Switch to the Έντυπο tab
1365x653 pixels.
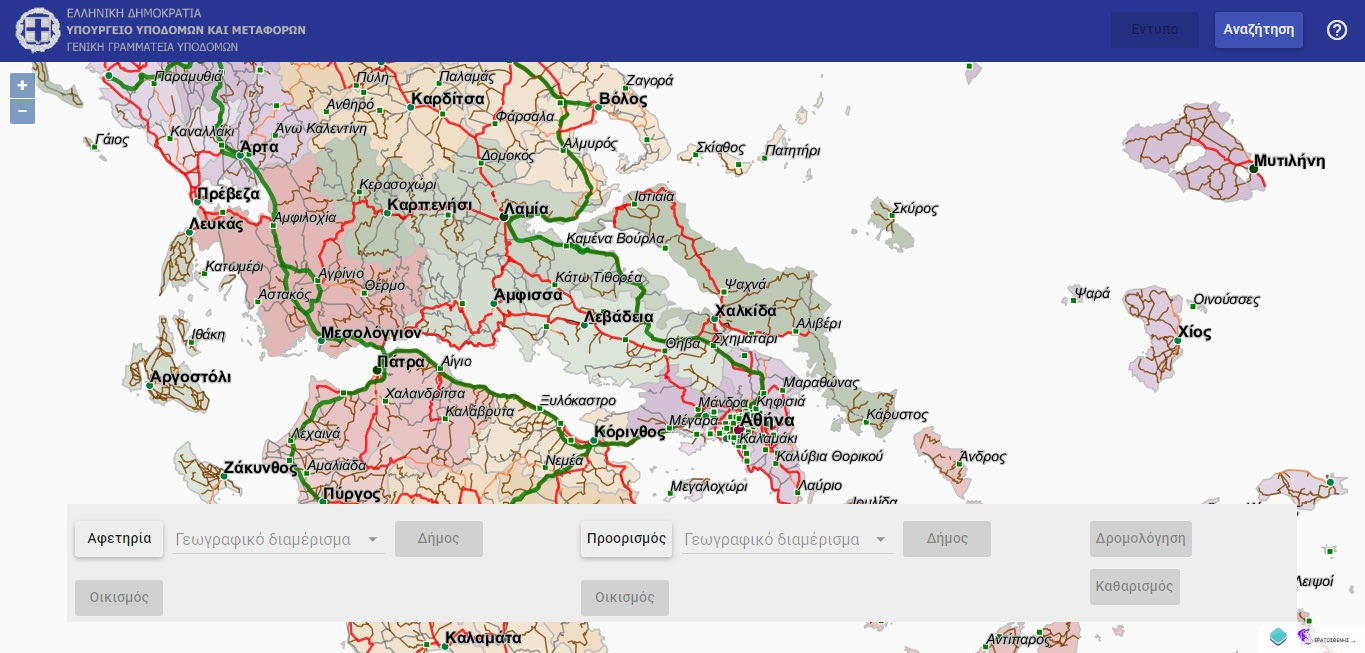pos(1154,30)
